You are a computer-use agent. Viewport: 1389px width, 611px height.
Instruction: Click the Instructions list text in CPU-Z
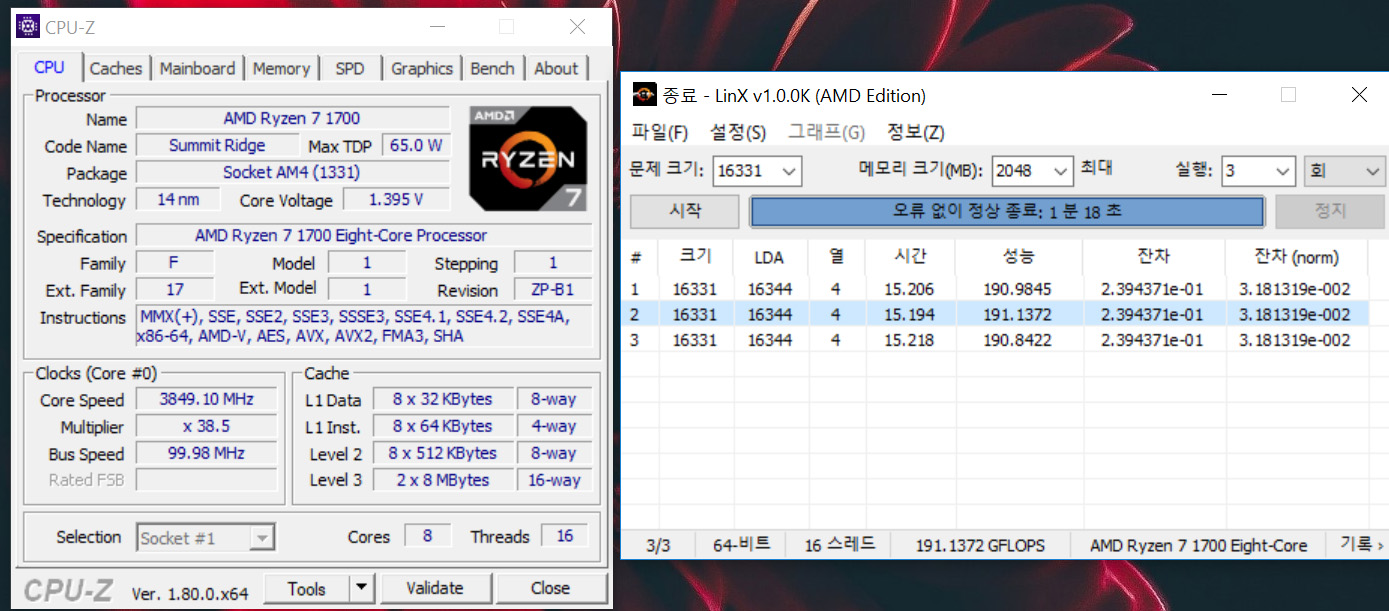[x=364, y=327]
